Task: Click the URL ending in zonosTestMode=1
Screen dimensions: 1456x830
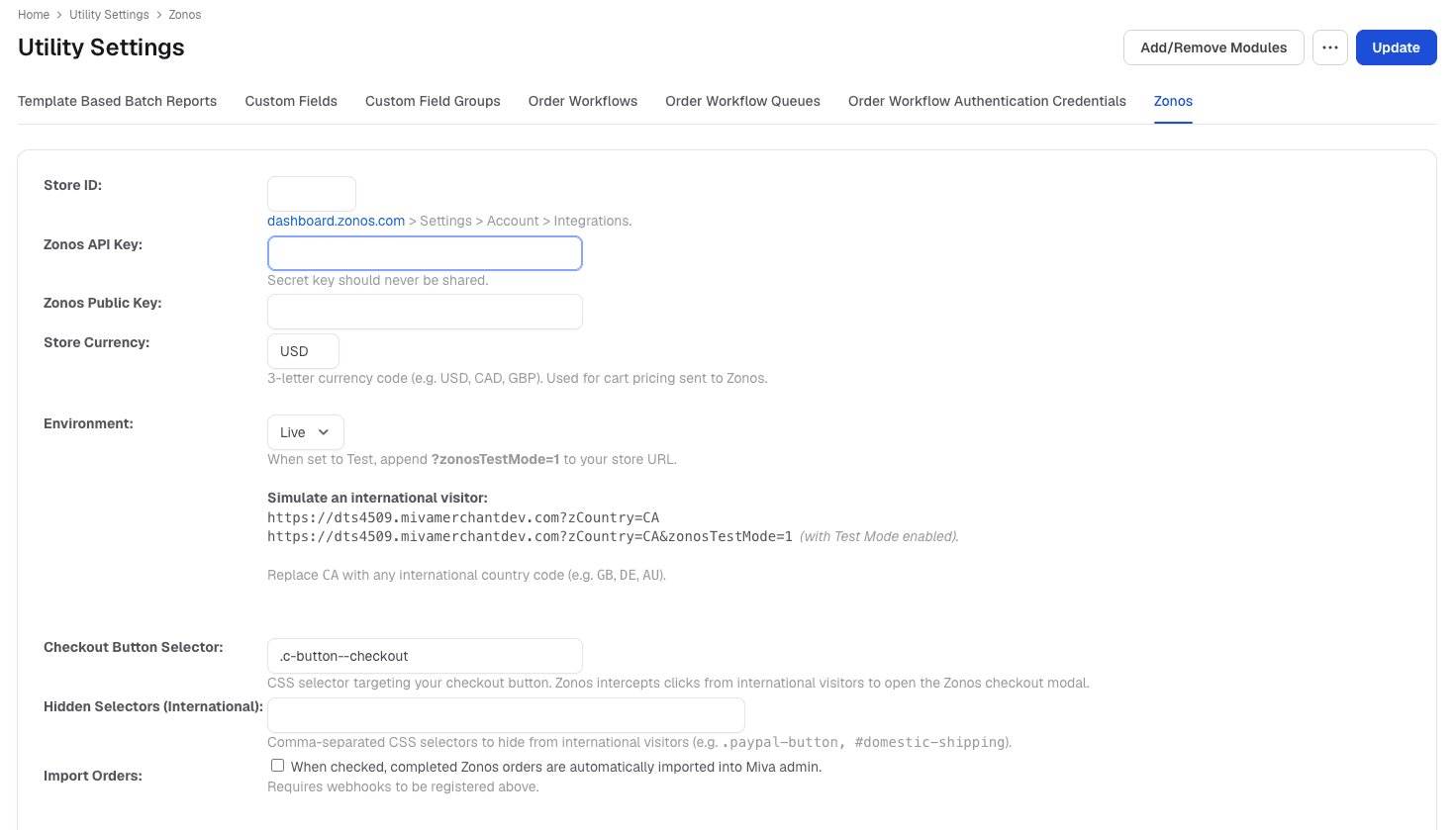Action: pyautogui.click(x=530, y=536)
